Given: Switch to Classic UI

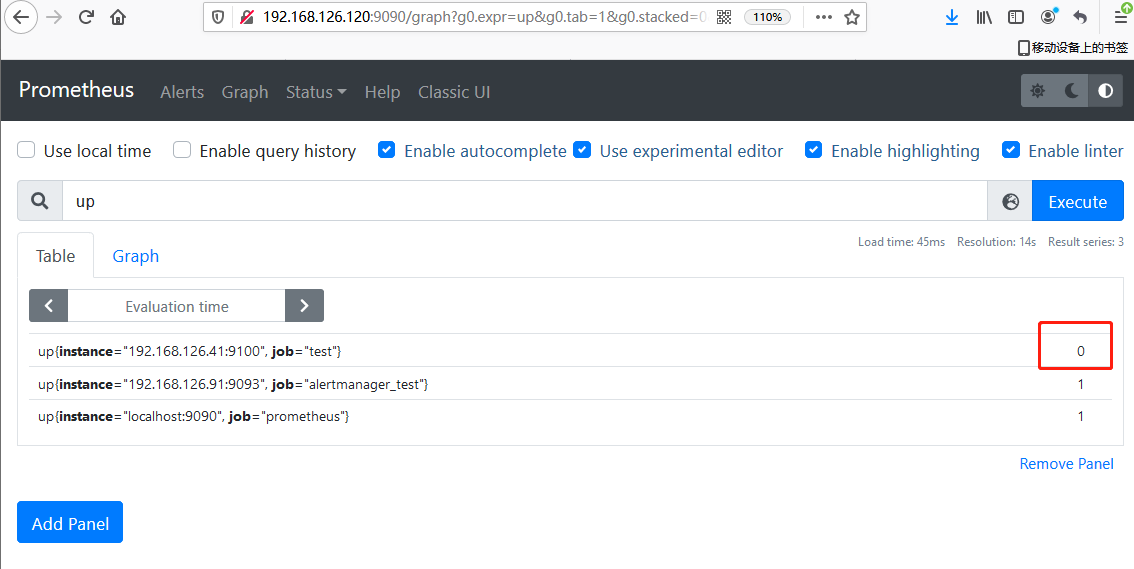Looking at the screenshot, I should pyautogui.click(x=454, y=92).
